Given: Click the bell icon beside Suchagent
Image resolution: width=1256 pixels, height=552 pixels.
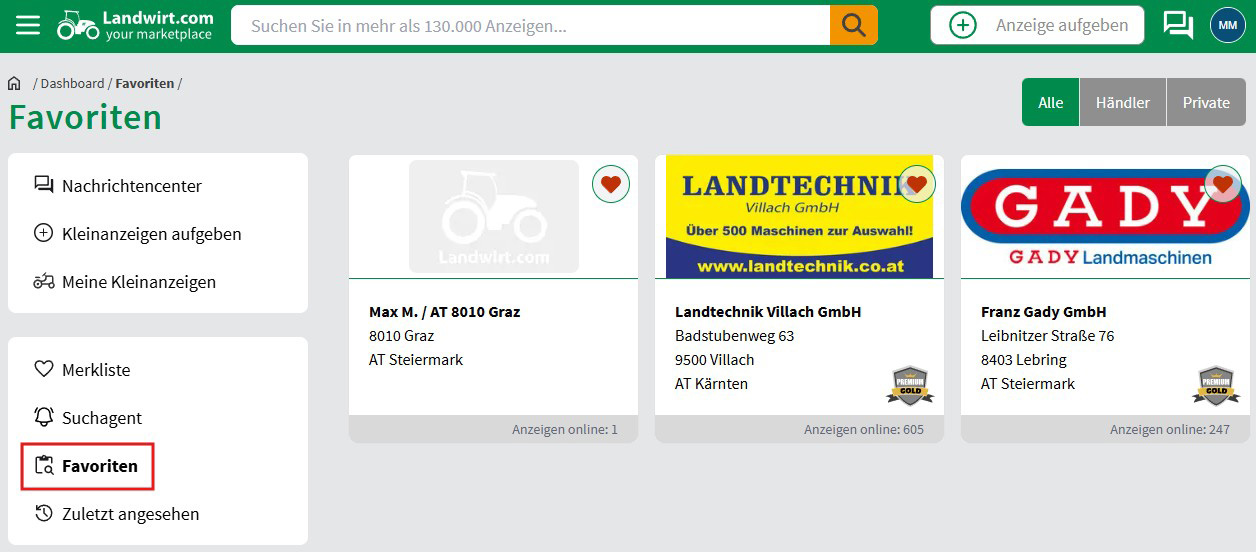Looking at the screenshot, I should tap(44, 417).
